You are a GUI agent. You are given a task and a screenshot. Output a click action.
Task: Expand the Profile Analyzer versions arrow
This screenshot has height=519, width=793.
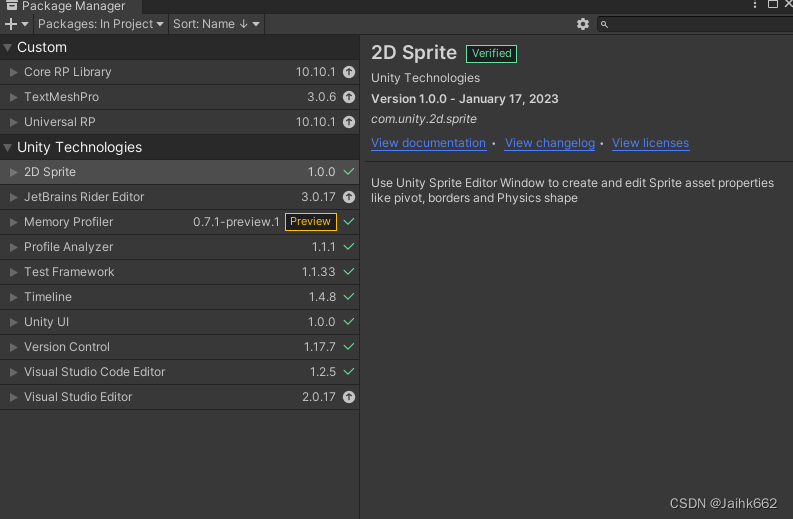click(x=14, y=247)
